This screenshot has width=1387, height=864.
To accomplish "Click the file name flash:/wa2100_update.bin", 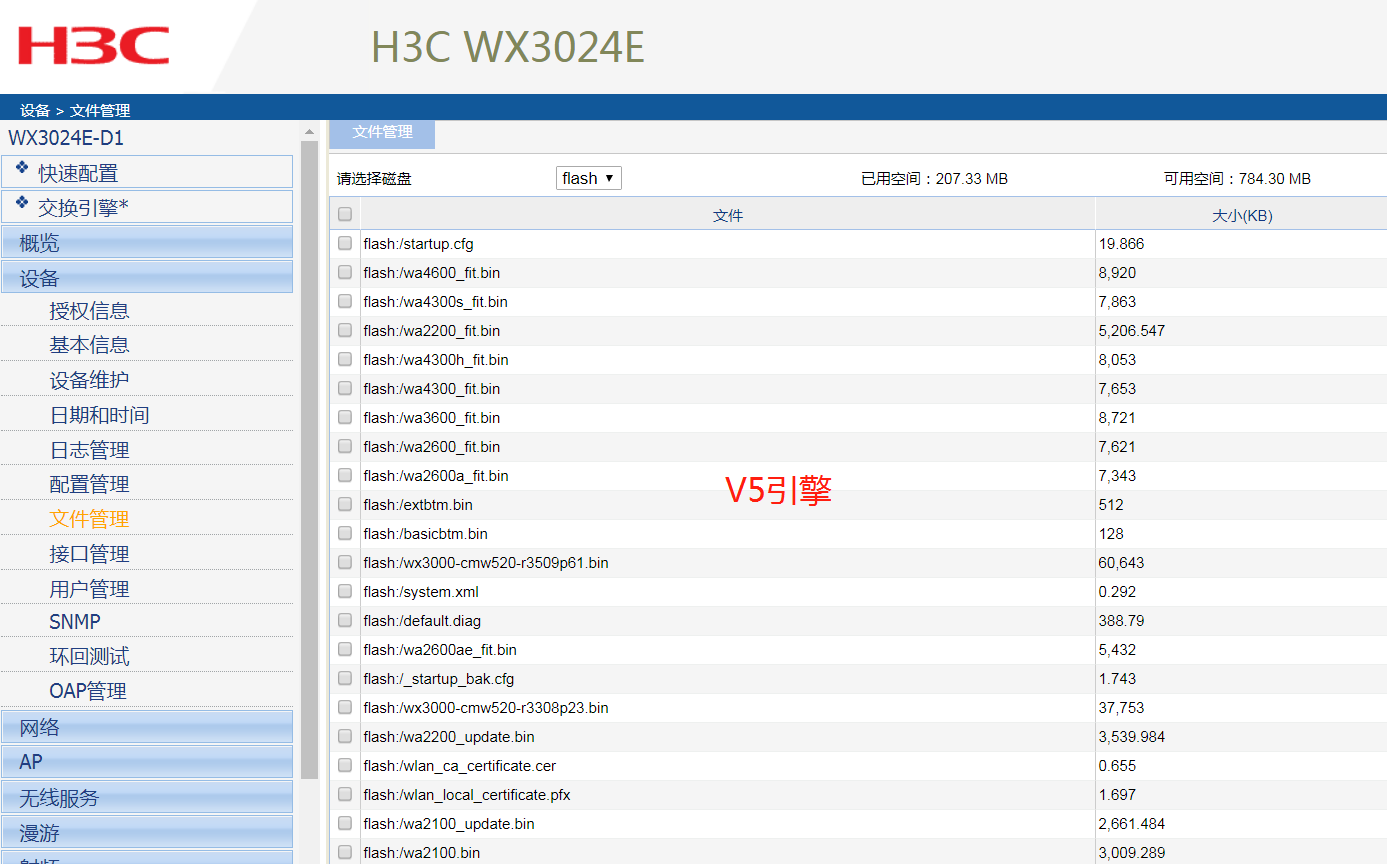I will (x=449, y=824).
